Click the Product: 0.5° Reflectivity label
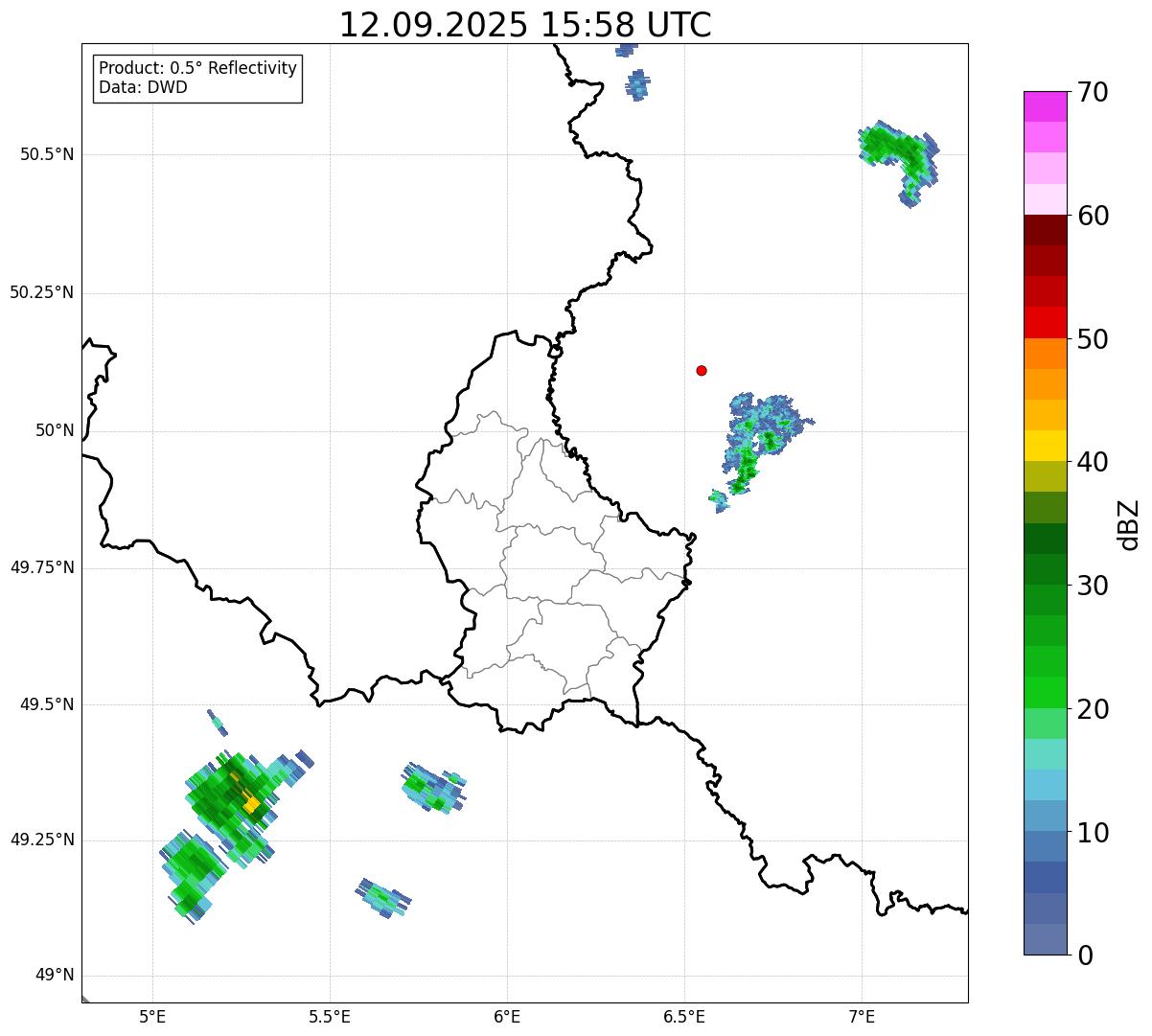The width and height of the screenshot is (1152, 1036). [x=197, y=69]
